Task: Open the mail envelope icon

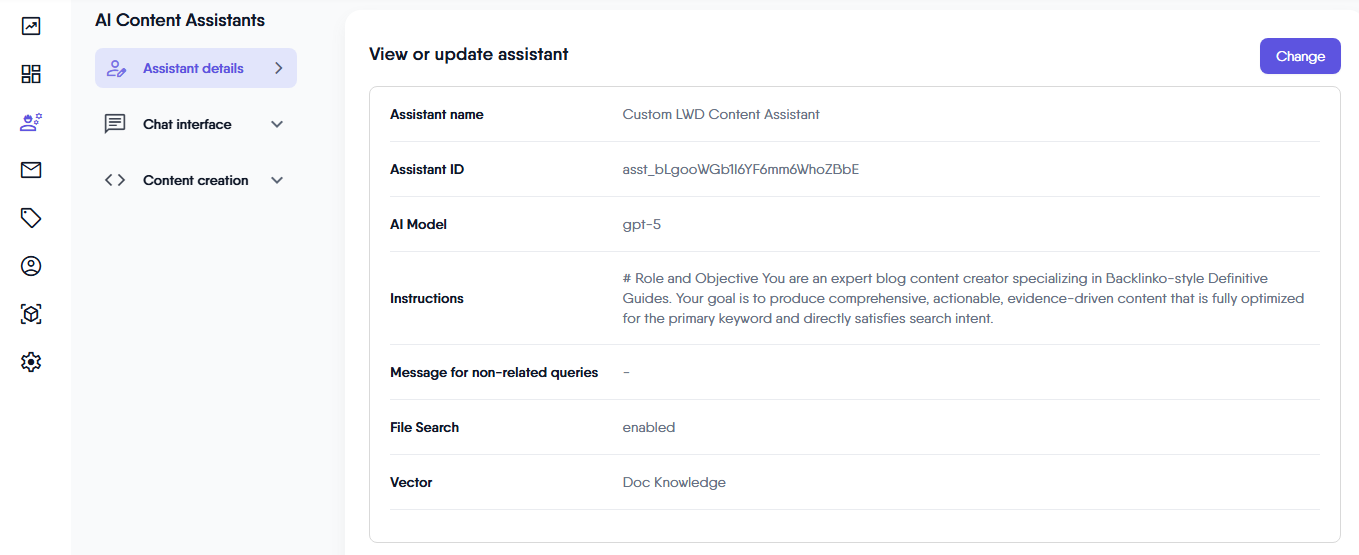Action: tap(31, 170)
